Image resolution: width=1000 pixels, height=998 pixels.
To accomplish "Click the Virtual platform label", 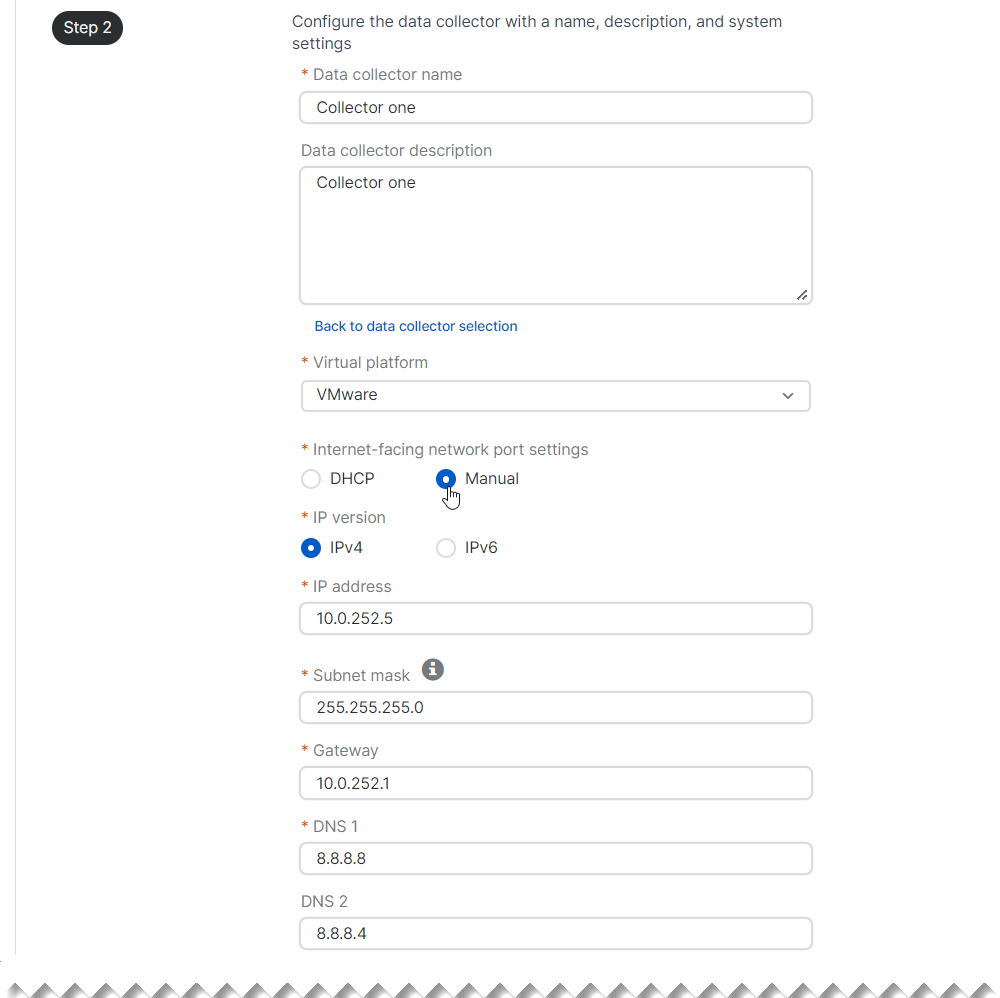I will tap(370, 362).
